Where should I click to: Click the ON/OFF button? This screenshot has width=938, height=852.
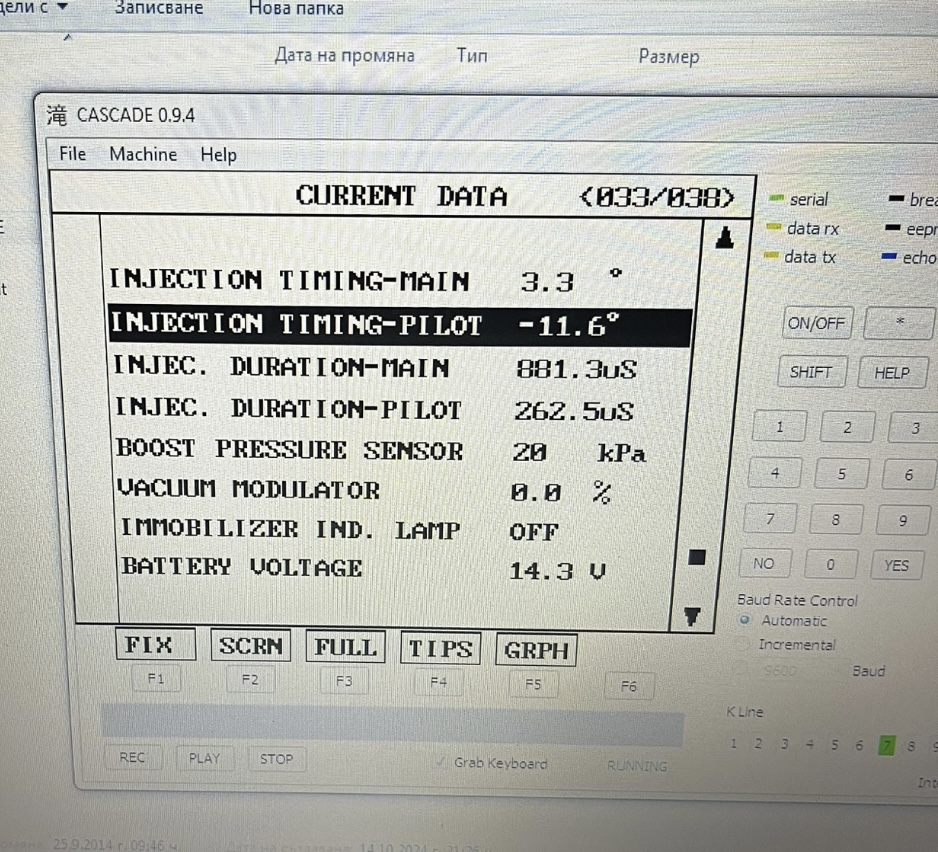pos(817,323)
